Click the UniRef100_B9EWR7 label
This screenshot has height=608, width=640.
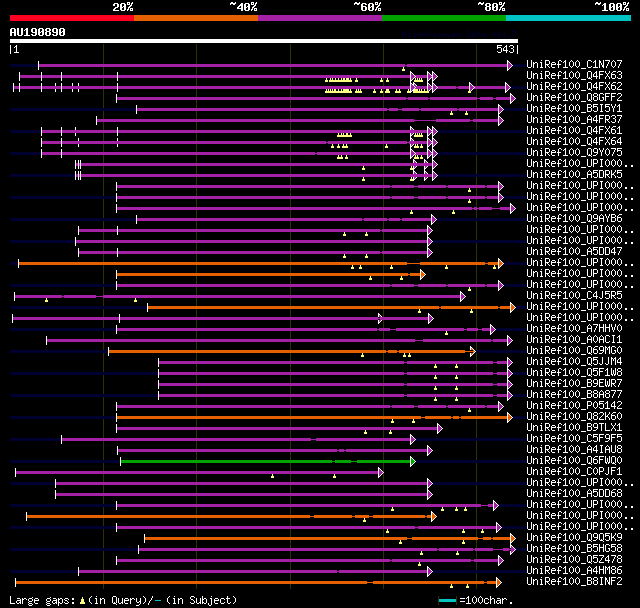pos(574,384)
